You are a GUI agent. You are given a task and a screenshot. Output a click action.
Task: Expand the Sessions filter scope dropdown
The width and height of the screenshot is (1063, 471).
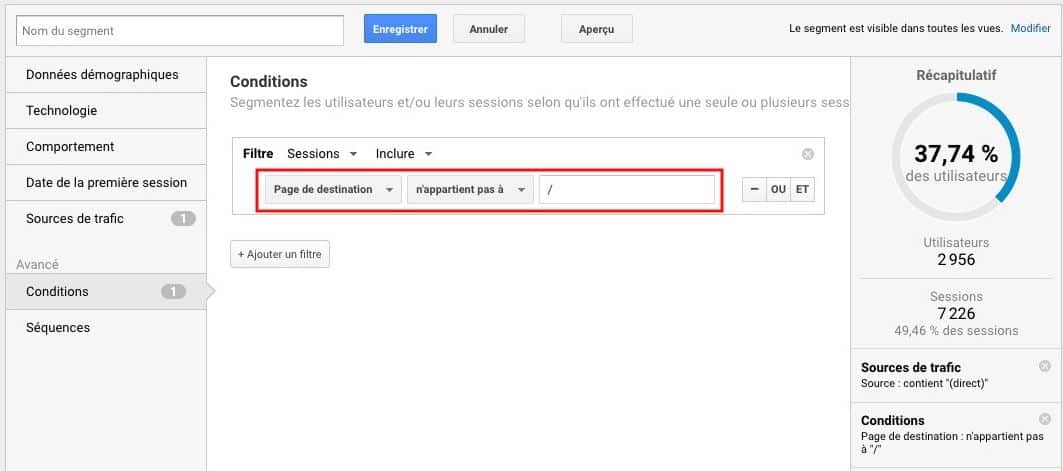(x=321, y=154)
